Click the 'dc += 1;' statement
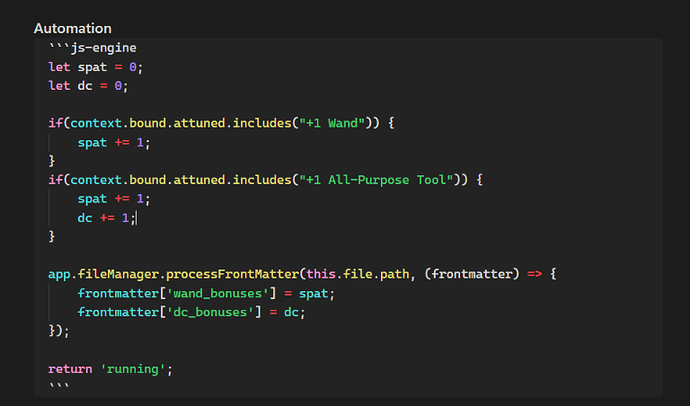690x406 pixels. coord(106,218)
